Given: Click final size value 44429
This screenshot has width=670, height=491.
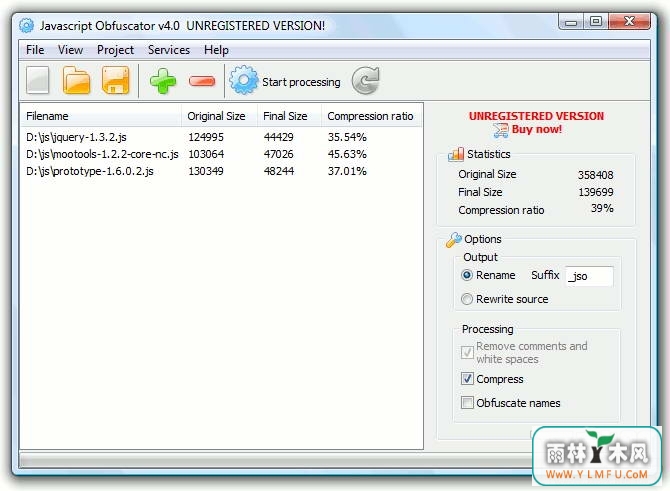Looking at the screenshot, I should point(279,137).
